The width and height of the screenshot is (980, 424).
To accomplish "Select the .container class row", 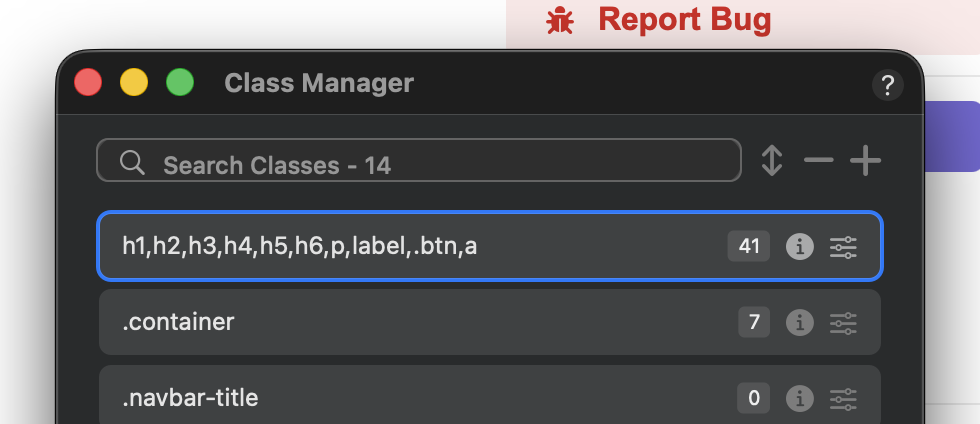I will coord(400,322).
